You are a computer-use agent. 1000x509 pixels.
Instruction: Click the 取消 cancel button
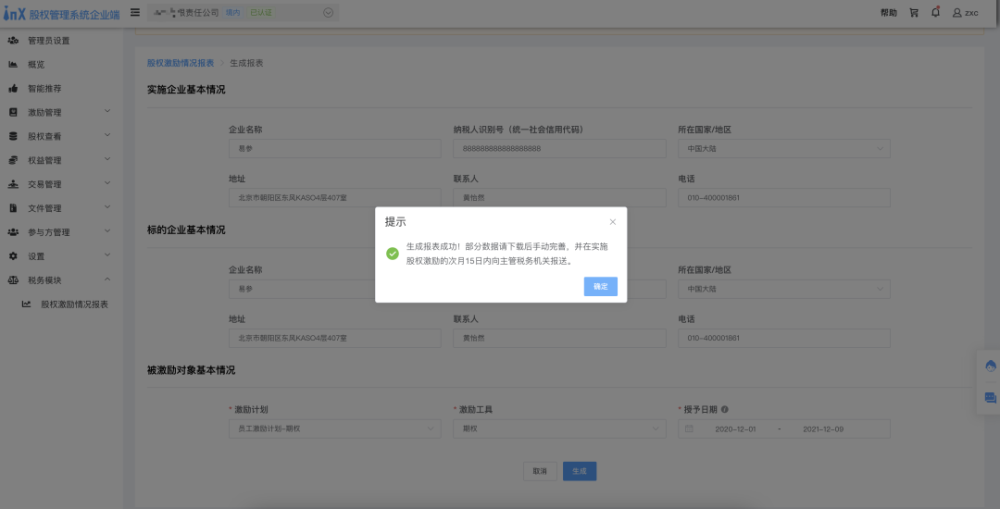540,471
